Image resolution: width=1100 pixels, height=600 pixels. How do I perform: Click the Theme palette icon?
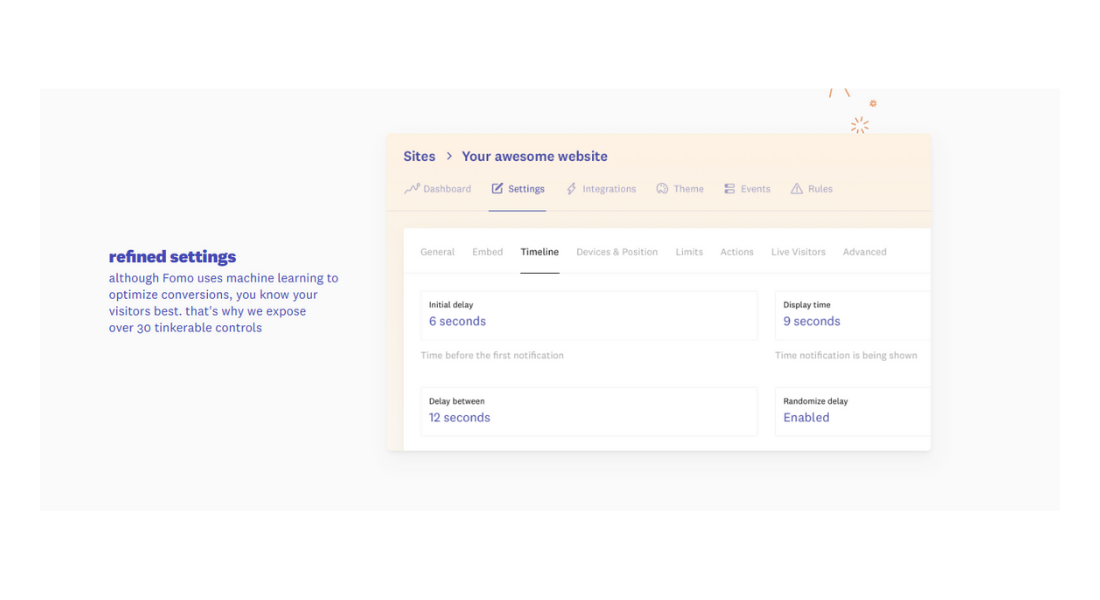[661, 188]
